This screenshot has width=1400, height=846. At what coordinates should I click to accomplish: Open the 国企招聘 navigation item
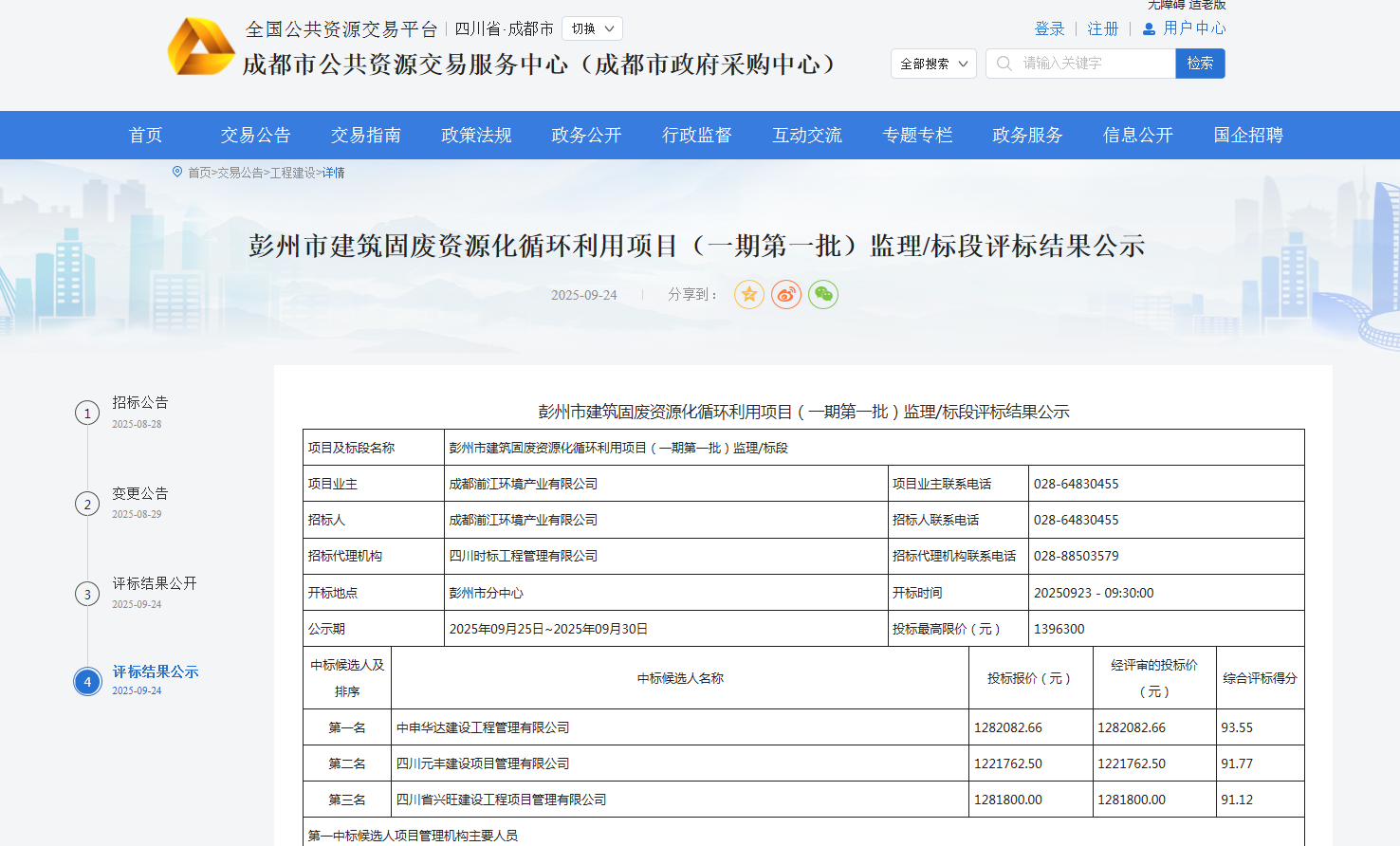click(1247, 136)
